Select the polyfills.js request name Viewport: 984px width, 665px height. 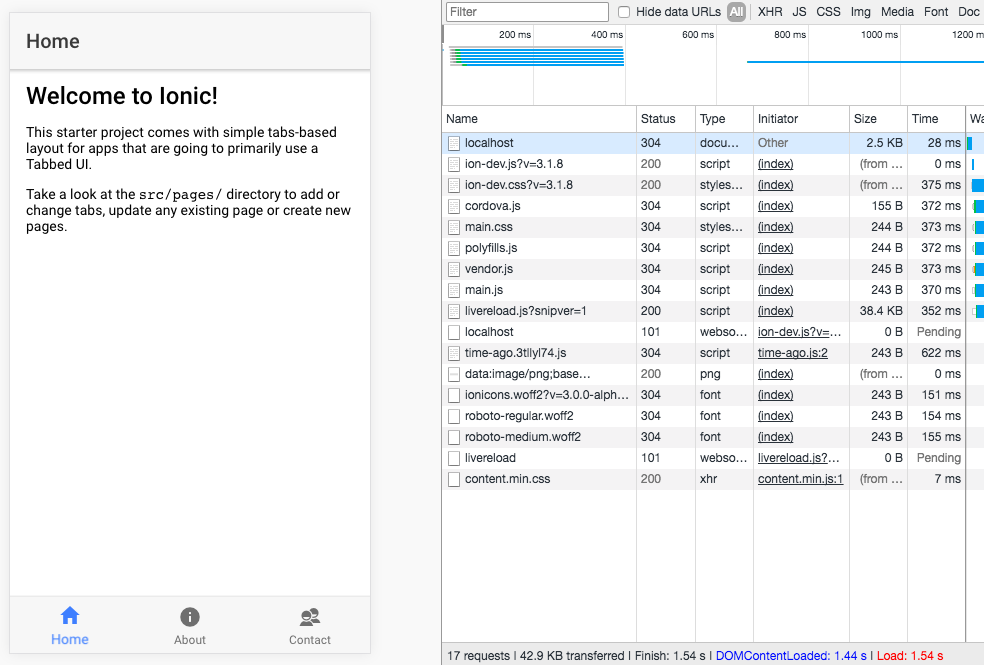pos(491,248)
